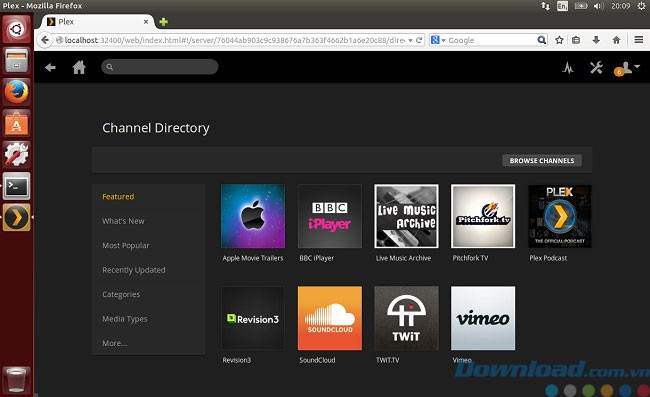Select What's New in sidebar

(123, 221)
